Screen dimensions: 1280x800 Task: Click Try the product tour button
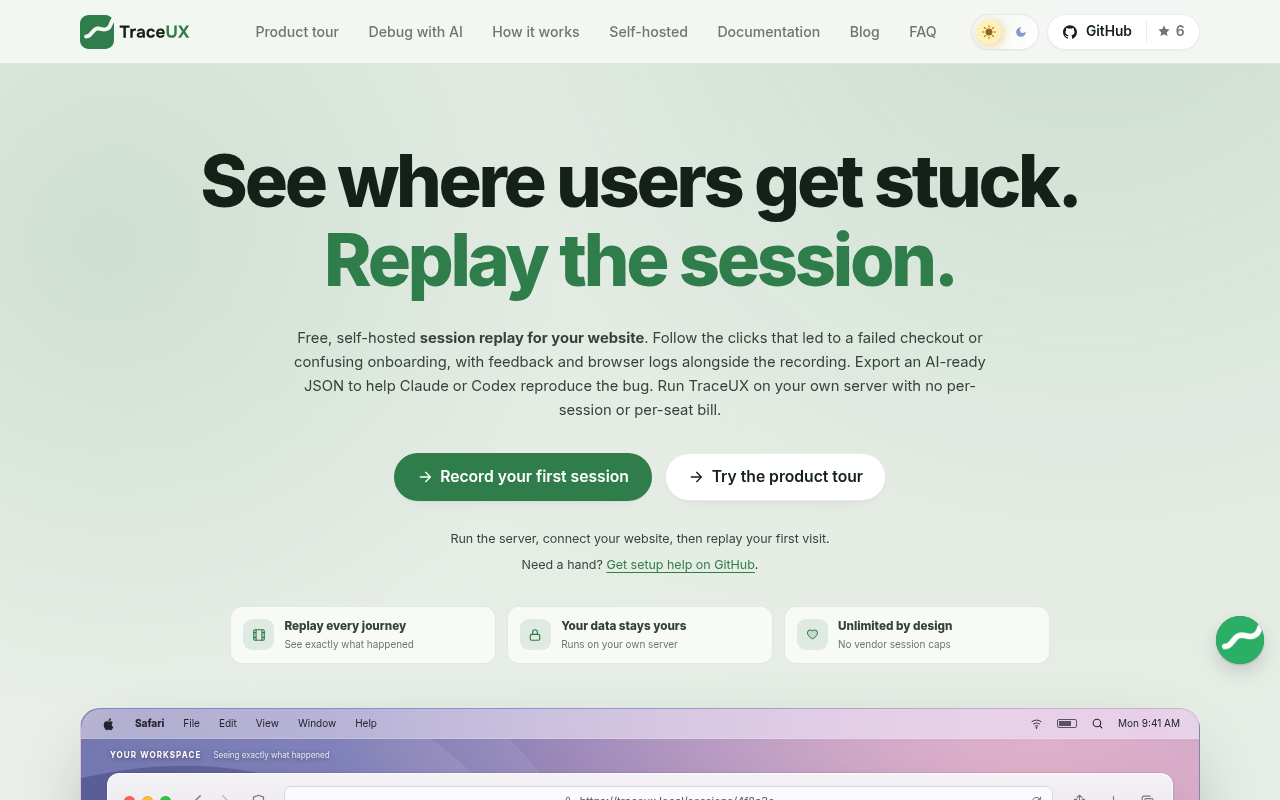pyautogui.click(x=776, y=477)
